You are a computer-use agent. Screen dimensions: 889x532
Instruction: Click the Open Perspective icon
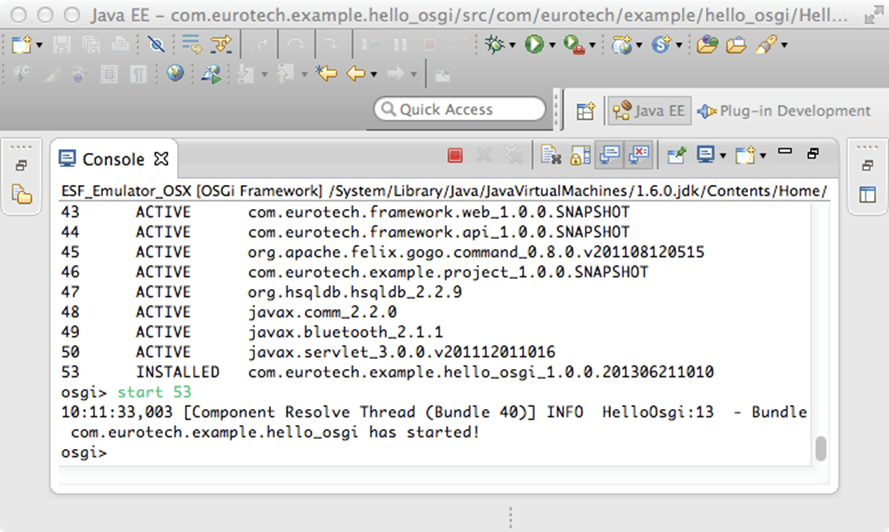click(x=586, y=111)
